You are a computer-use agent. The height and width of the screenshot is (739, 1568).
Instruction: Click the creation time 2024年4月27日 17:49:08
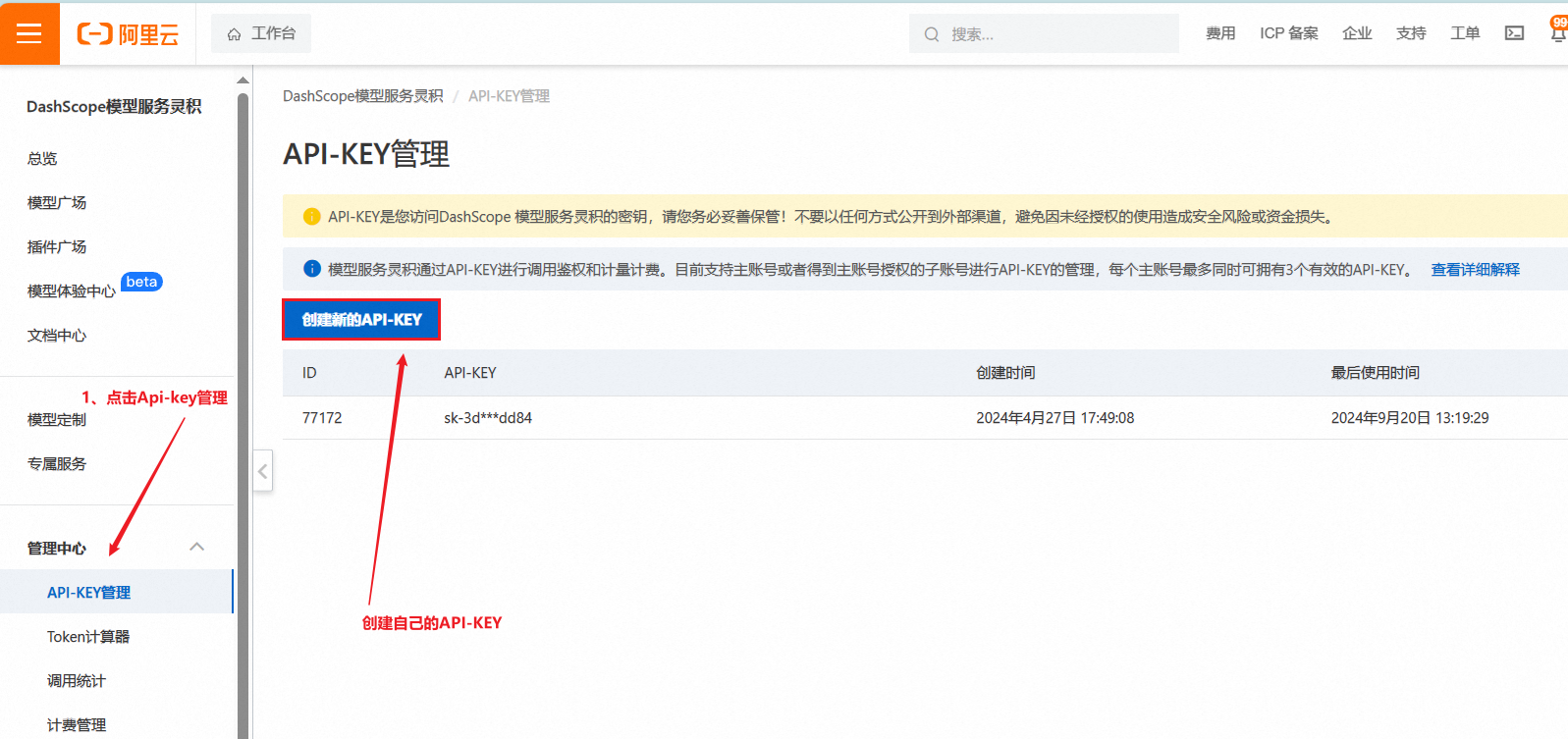pos(1055,418)
